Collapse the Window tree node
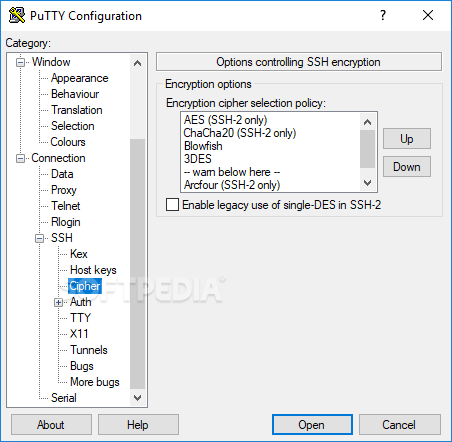 tap(21, 62)
